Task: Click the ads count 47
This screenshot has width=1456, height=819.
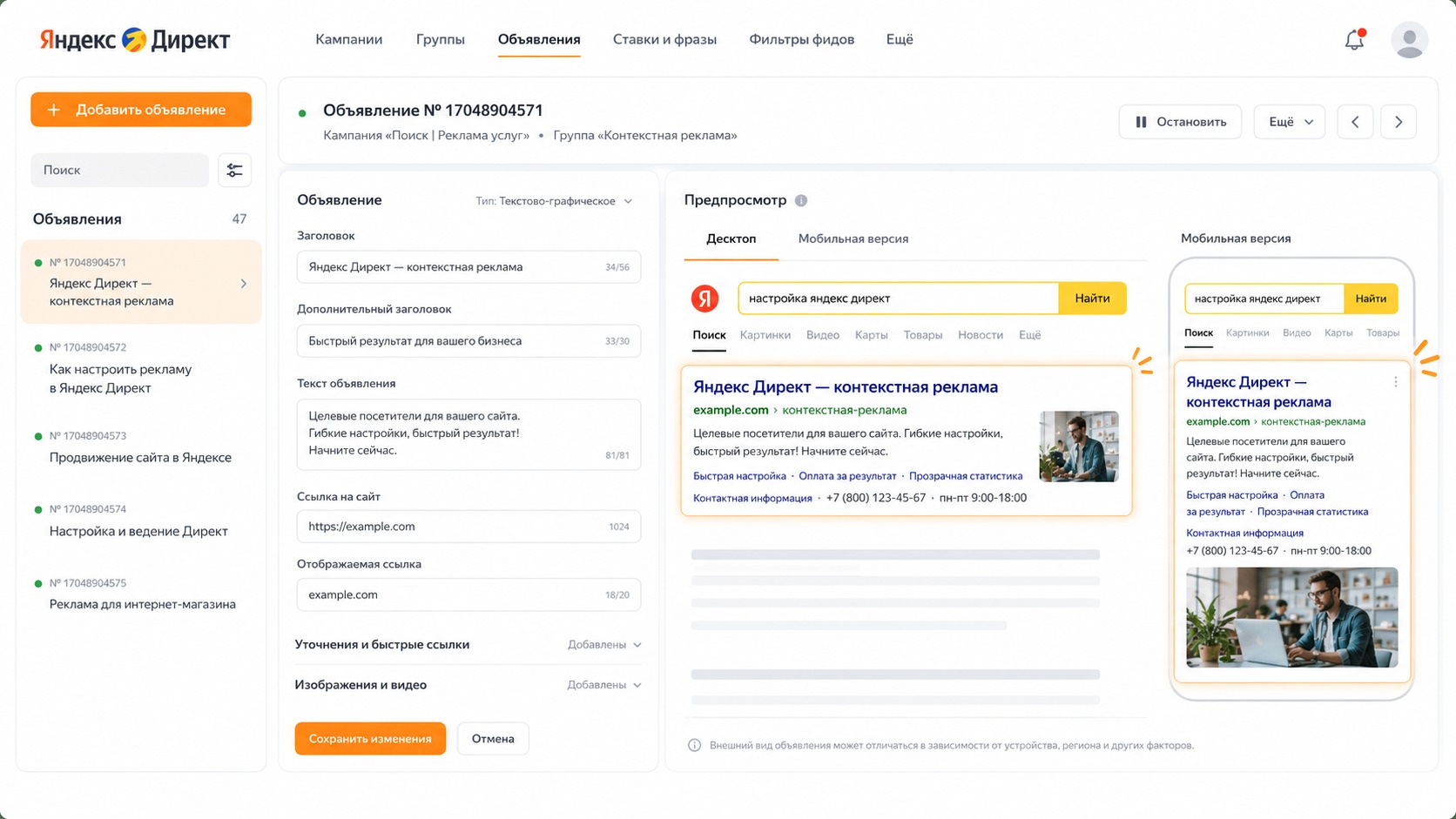Action: (239, 219)
